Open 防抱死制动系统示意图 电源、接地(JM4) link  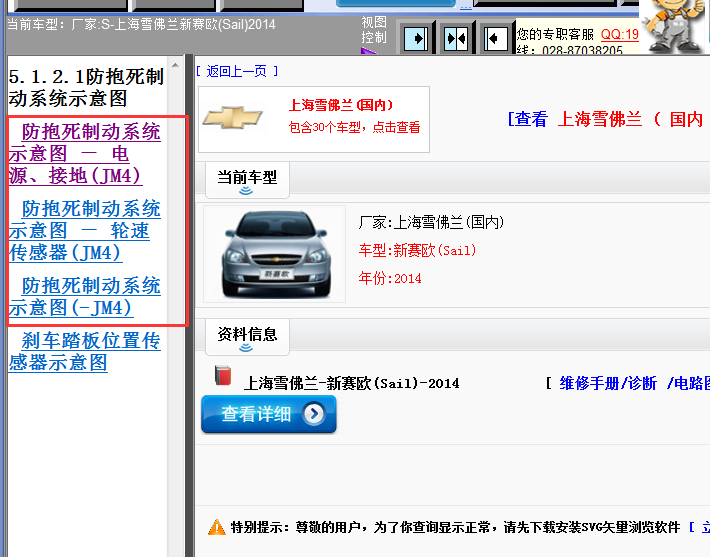(x=85, y=154)
